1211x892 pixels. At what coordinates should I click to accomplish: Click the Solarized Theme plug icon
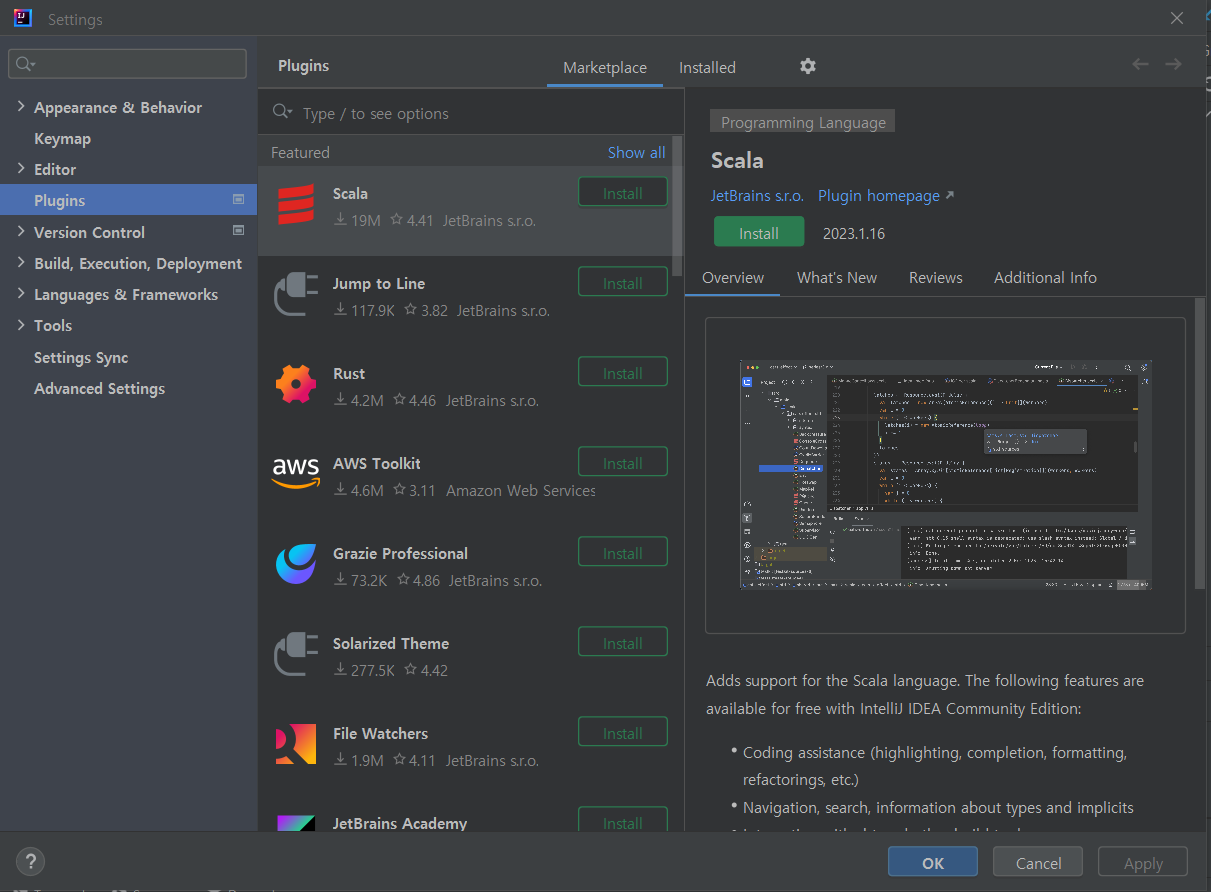295,655
